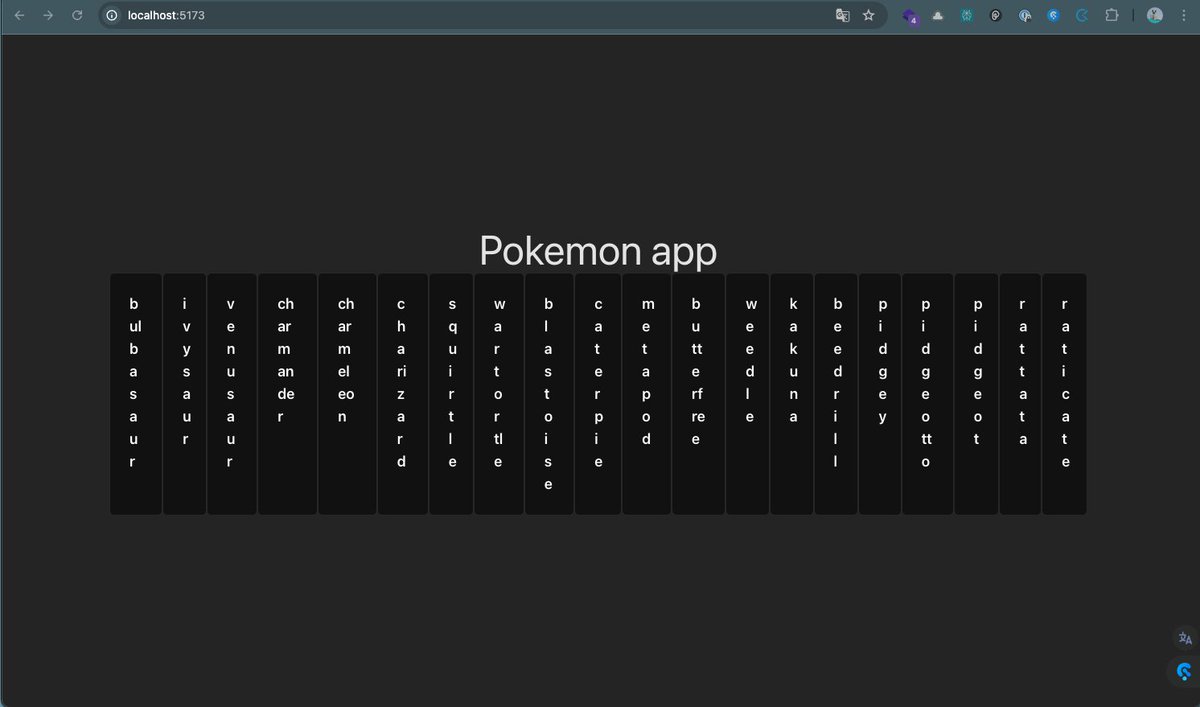This screenshot has width=1200, height=707.
Task: Click the pidgeotto card
Action: coord(927,394)
